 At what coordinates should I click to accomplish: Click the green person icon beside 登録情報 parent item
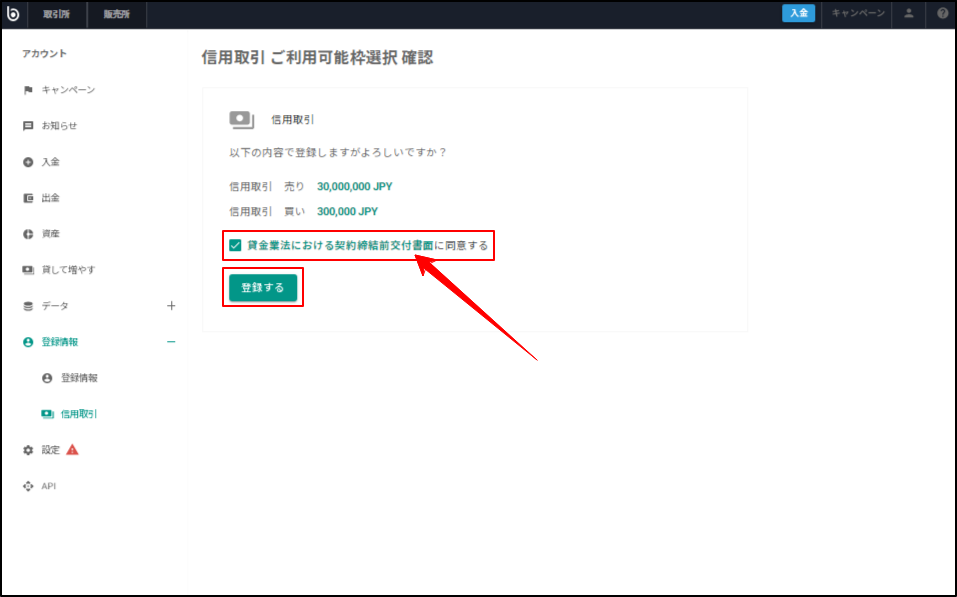tap(27, 342)
